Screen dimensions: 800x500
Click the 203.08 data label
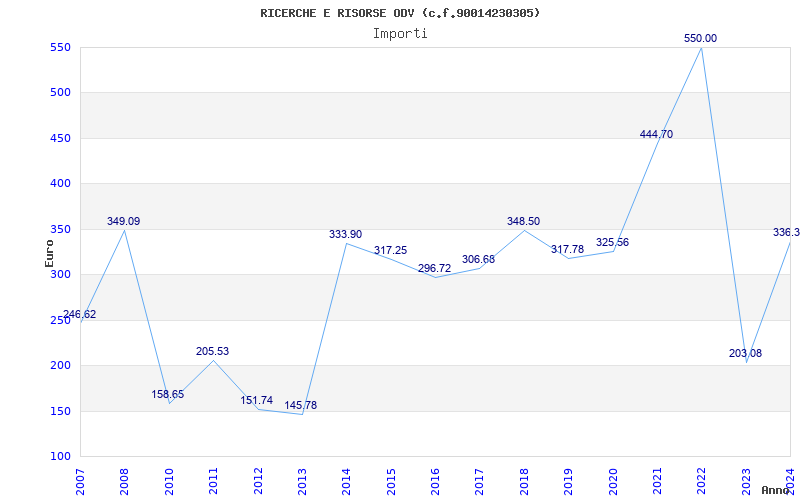[745, 353]
